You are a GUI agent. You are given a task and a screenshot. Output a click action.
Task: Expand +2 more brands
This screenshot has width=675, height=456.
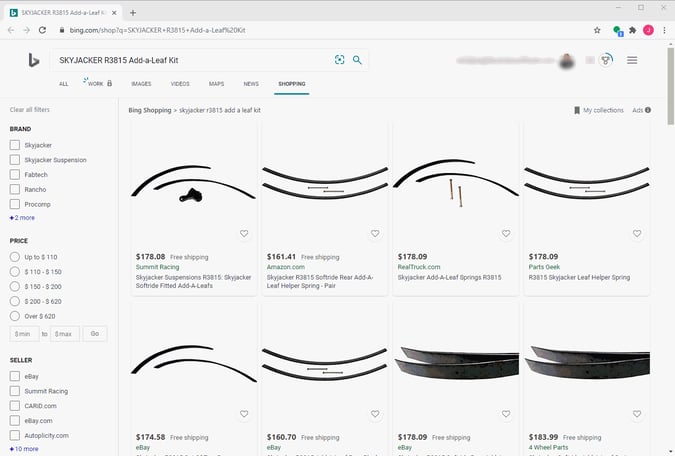pyautogui.click(x=22, y=218)
